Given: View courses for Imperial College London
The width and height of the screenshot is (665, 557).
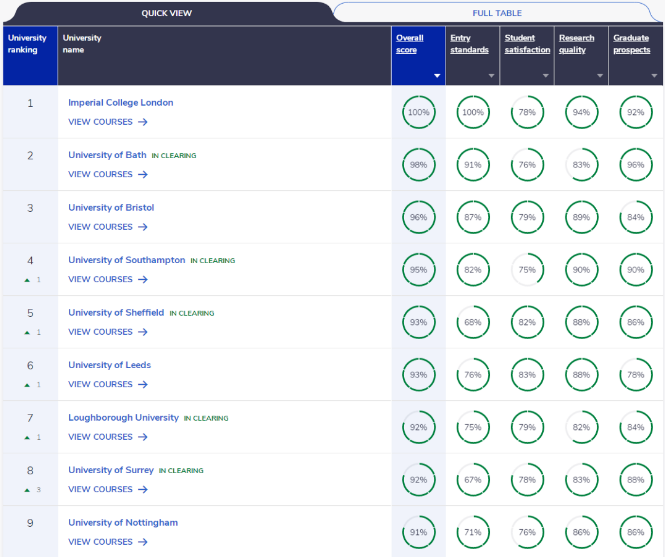Looking at the screenshot, I should (x=108, y=122).
